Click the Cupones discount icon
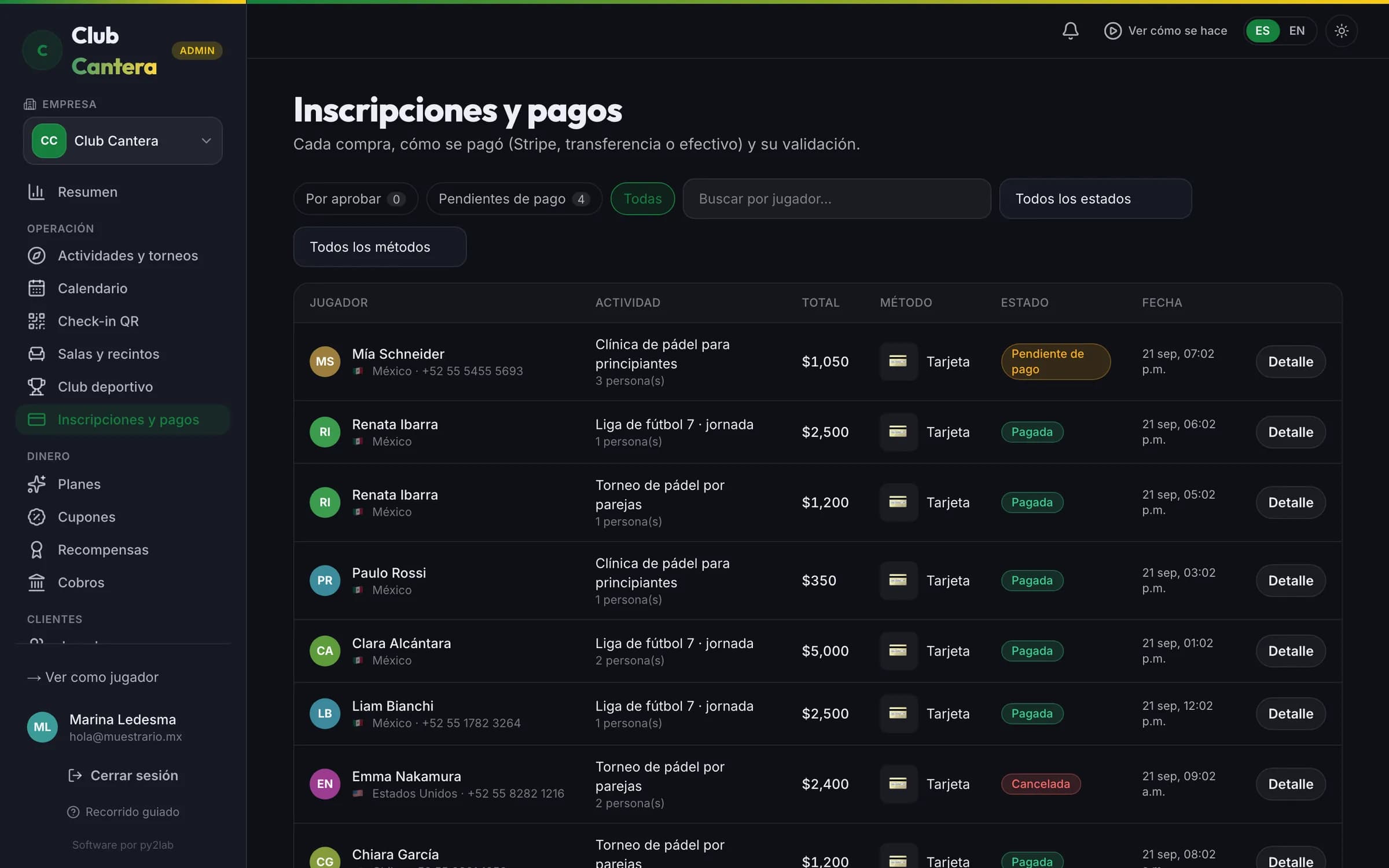Image resolution: width=1389 pixels, height=868 pixels. 36,517
